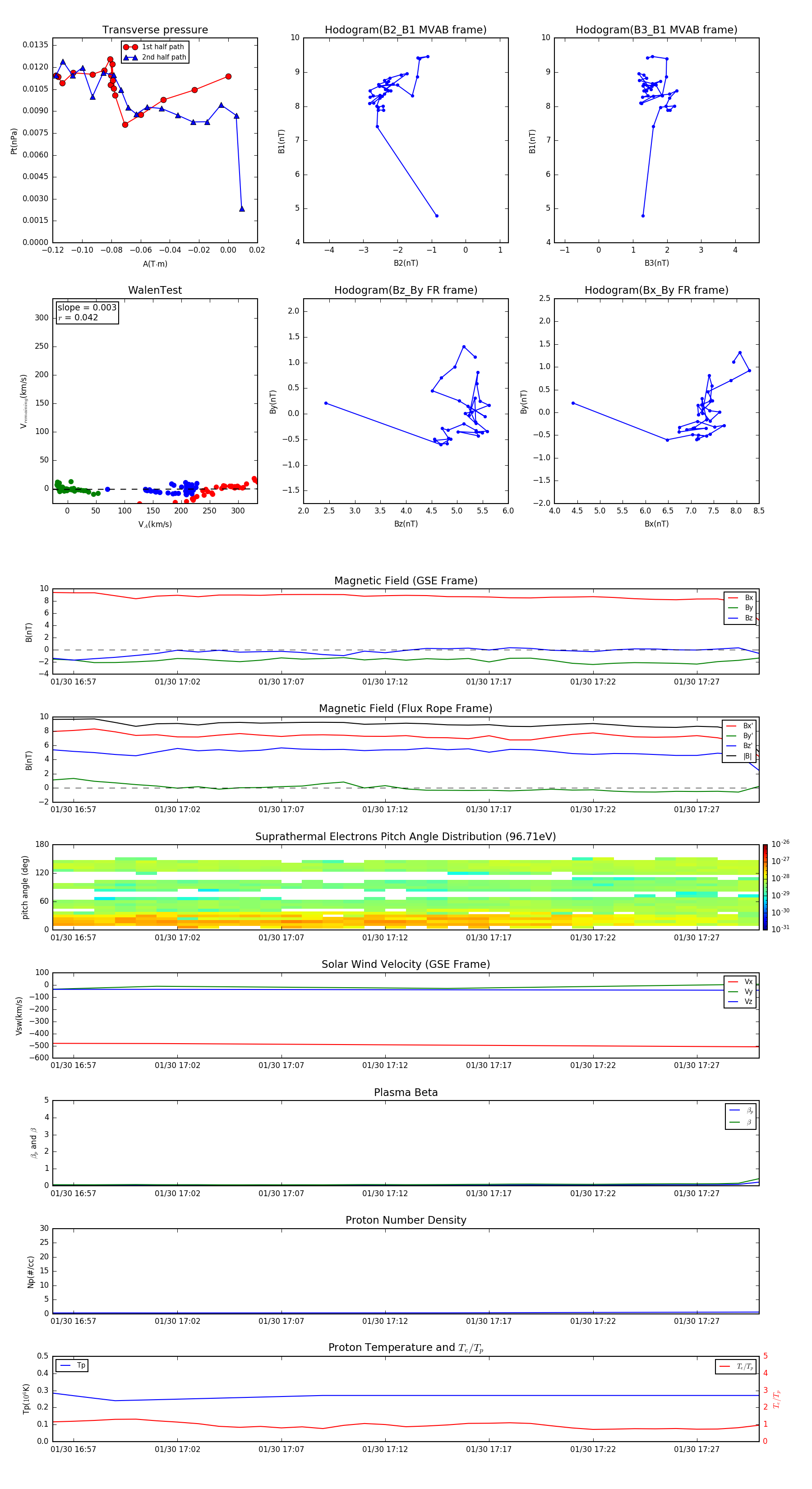
Task: Click the "Transverse pressure" plot title
Action: [155, 29]
